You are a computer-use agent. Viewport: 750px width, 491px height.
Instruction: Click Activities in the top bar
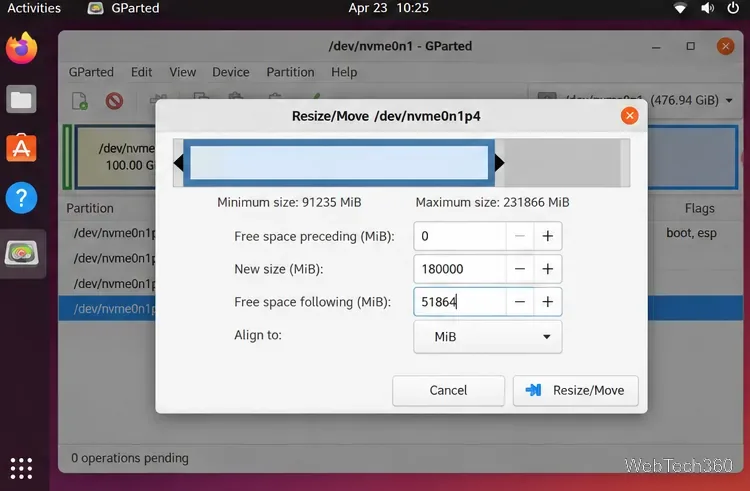click(x=34, y=8)
